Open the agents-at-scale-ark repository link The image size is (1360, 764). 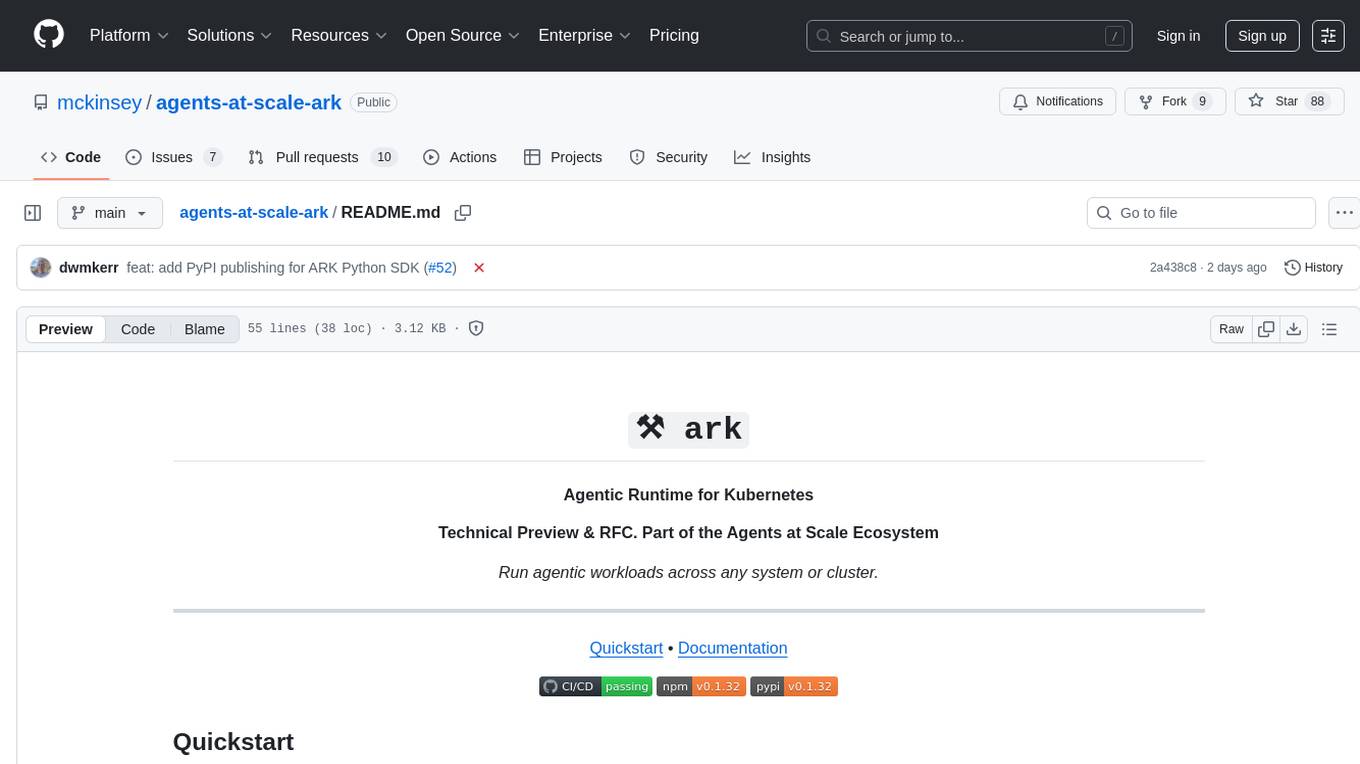tap(249, 102)
